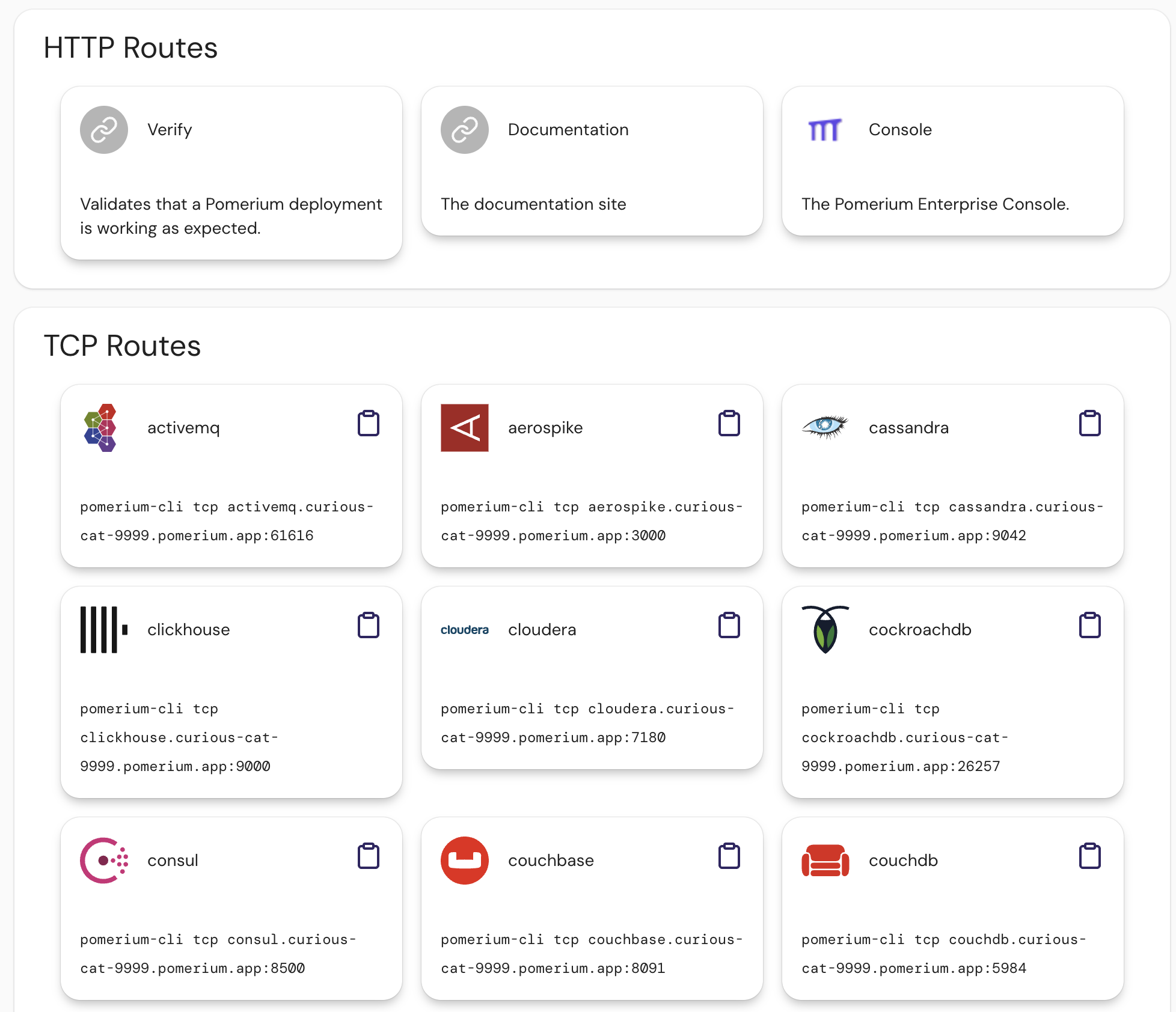1176x1012 pixels.
Task: Click the couchbase red logo
Action: pyautogui.click(x=464, y=860)
